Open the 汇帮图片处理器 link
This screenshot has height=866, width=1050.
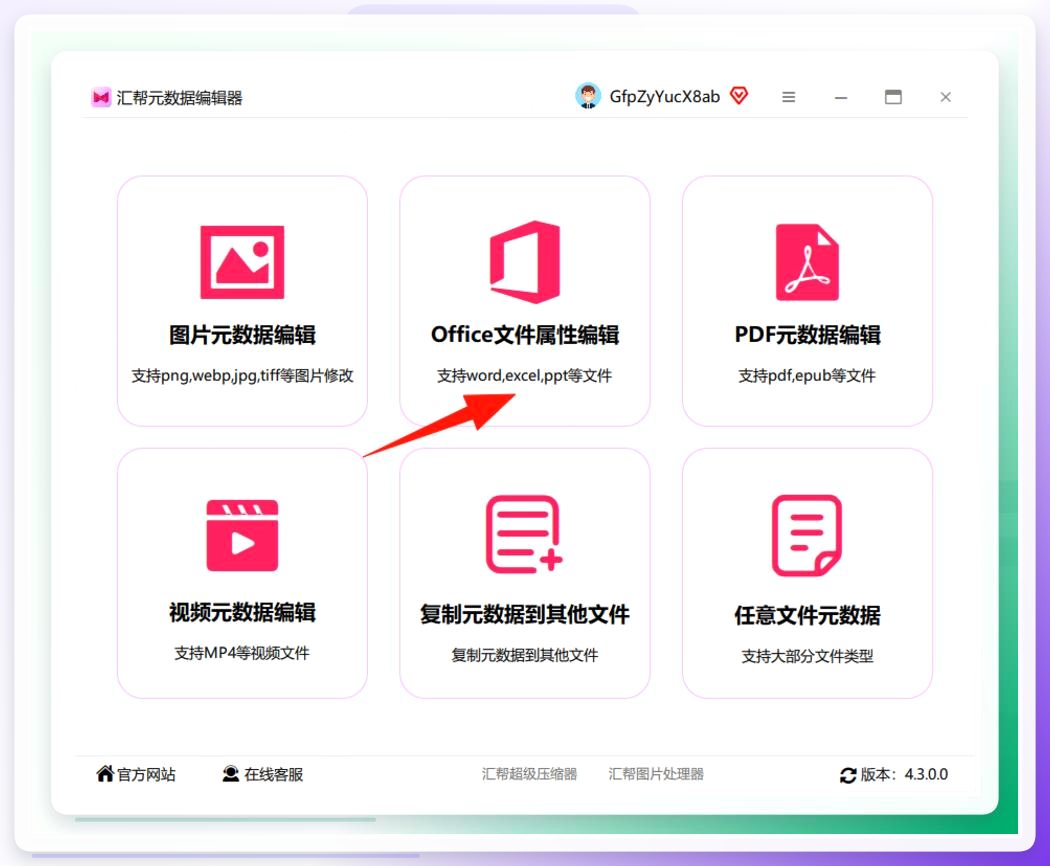[x=656, y=774]
